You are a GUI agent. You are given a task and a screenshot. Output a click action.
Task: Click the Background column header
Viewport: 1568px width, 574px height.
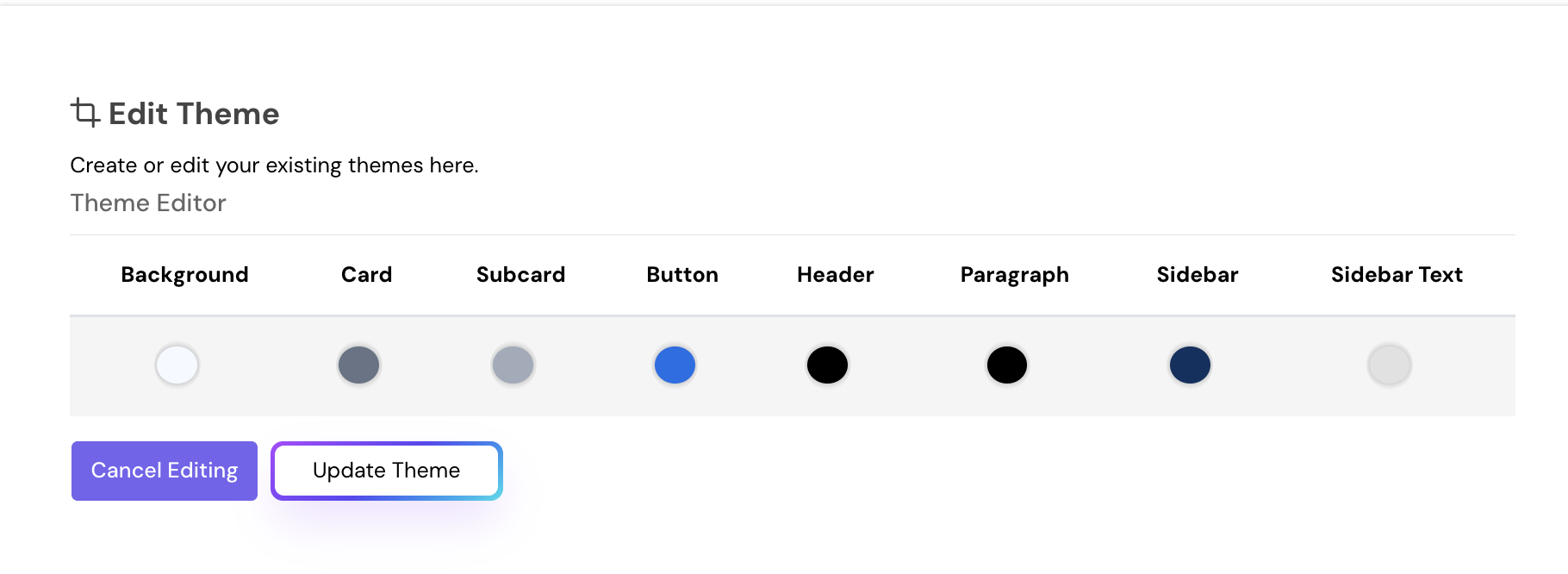click(x=184, y=274)
